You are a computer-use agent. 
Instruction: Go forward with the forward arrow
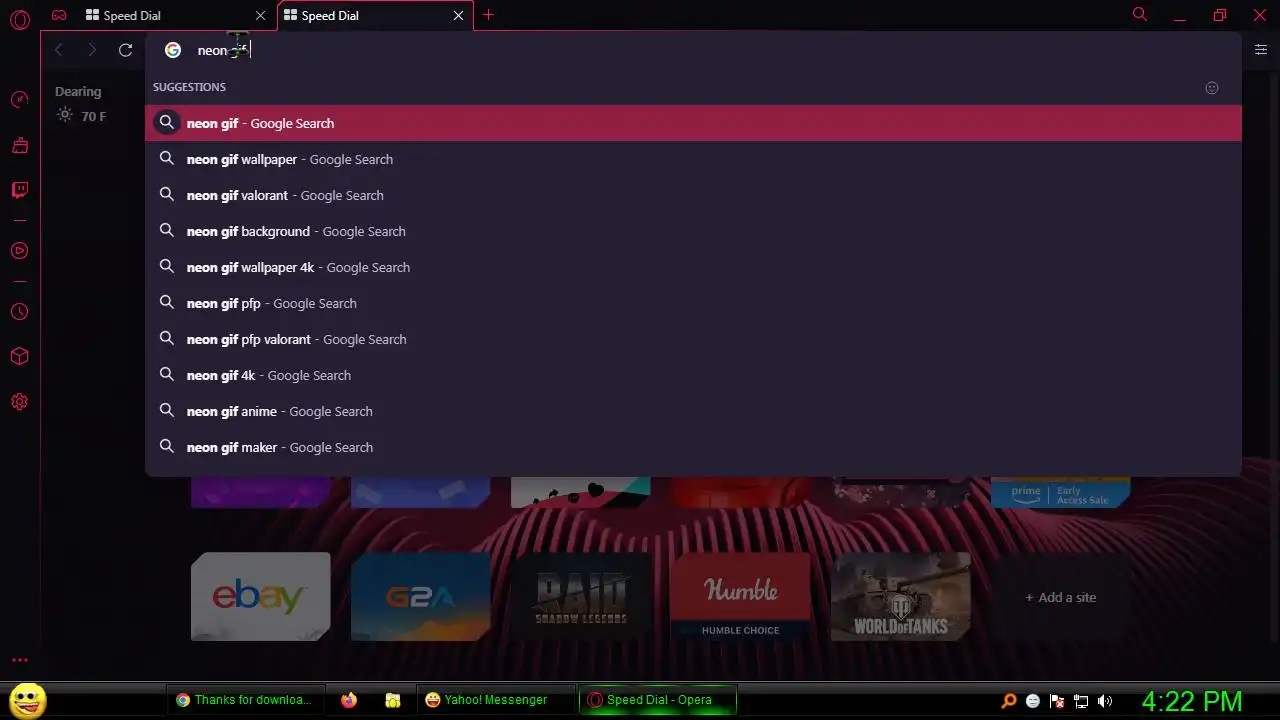[92, 50]
